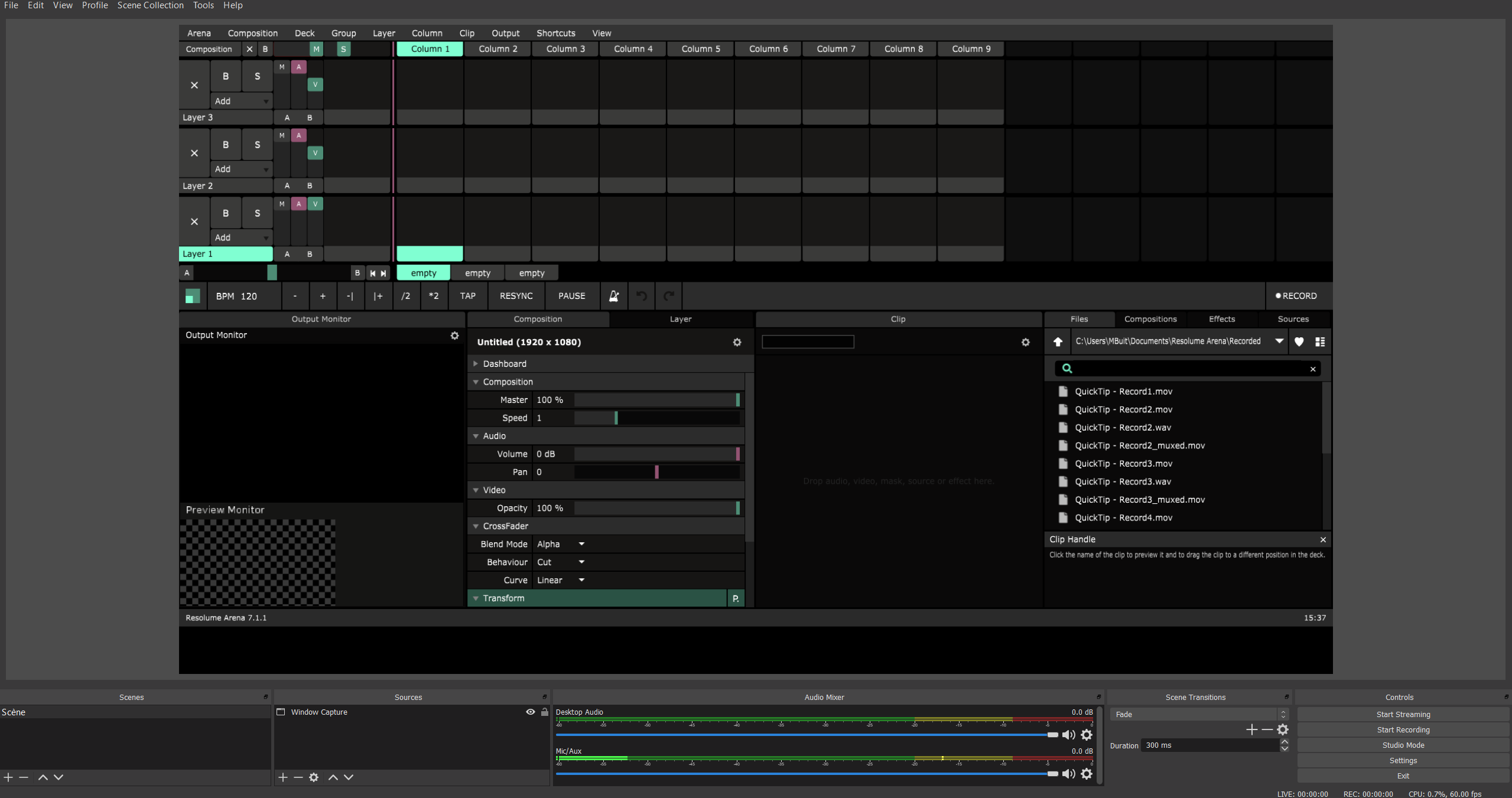Toggle the Solo S button on Layer 1
Image resolution: width=1512 pixels, height=798 pixels.
(256, 212)
